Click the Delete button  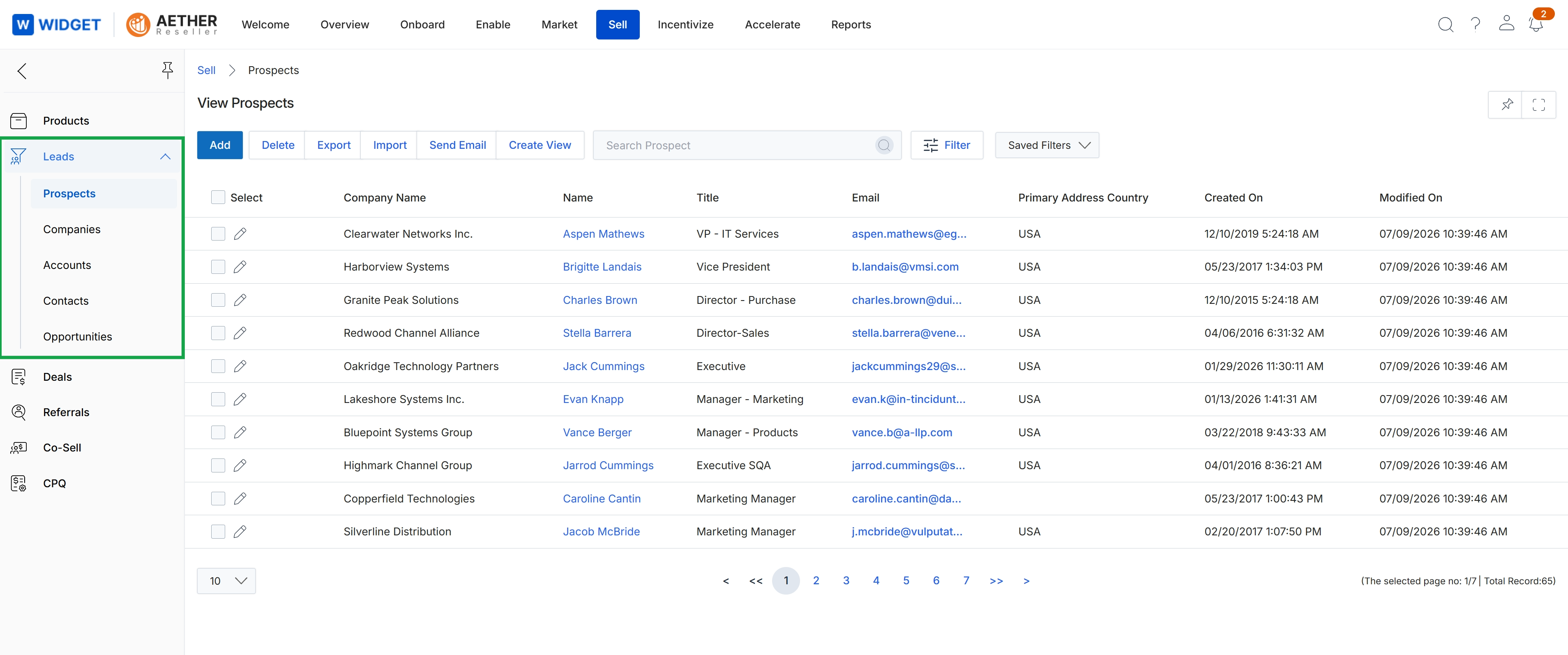click(x=278, y=145)
